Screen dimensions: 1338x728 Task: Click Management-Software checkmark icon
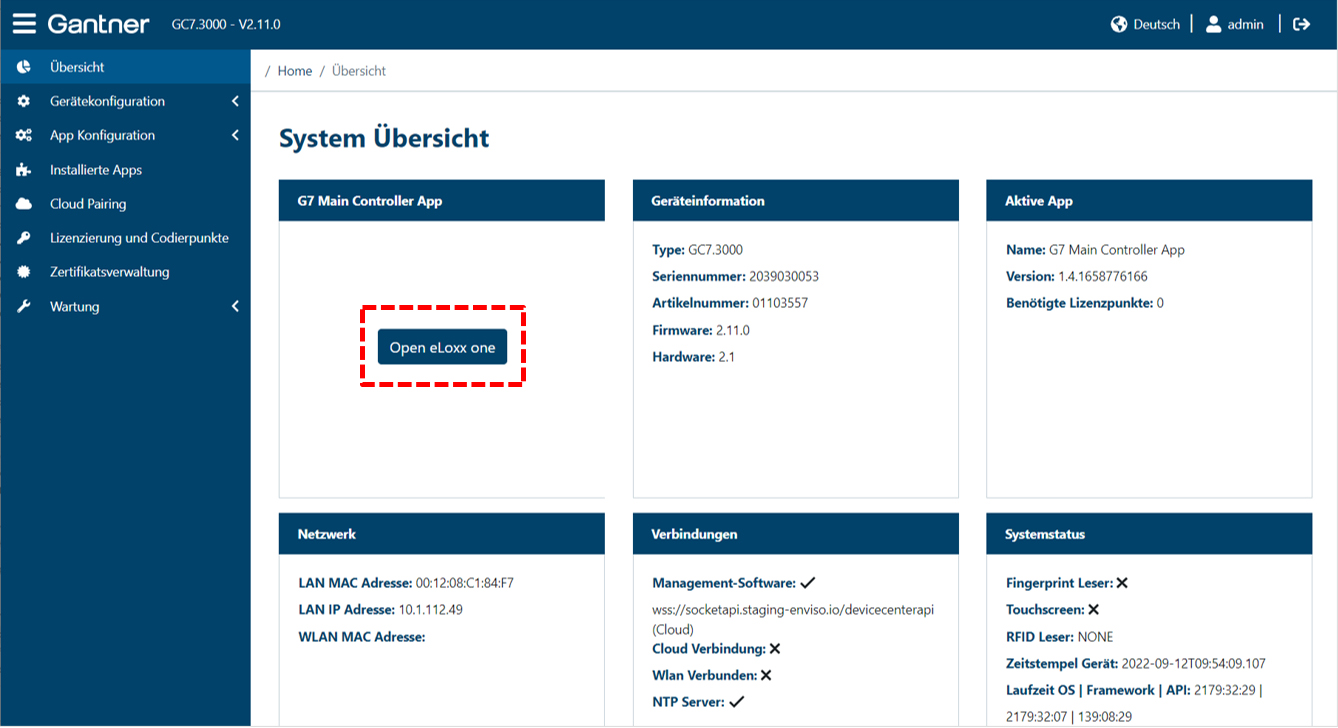tap(808, 583)
